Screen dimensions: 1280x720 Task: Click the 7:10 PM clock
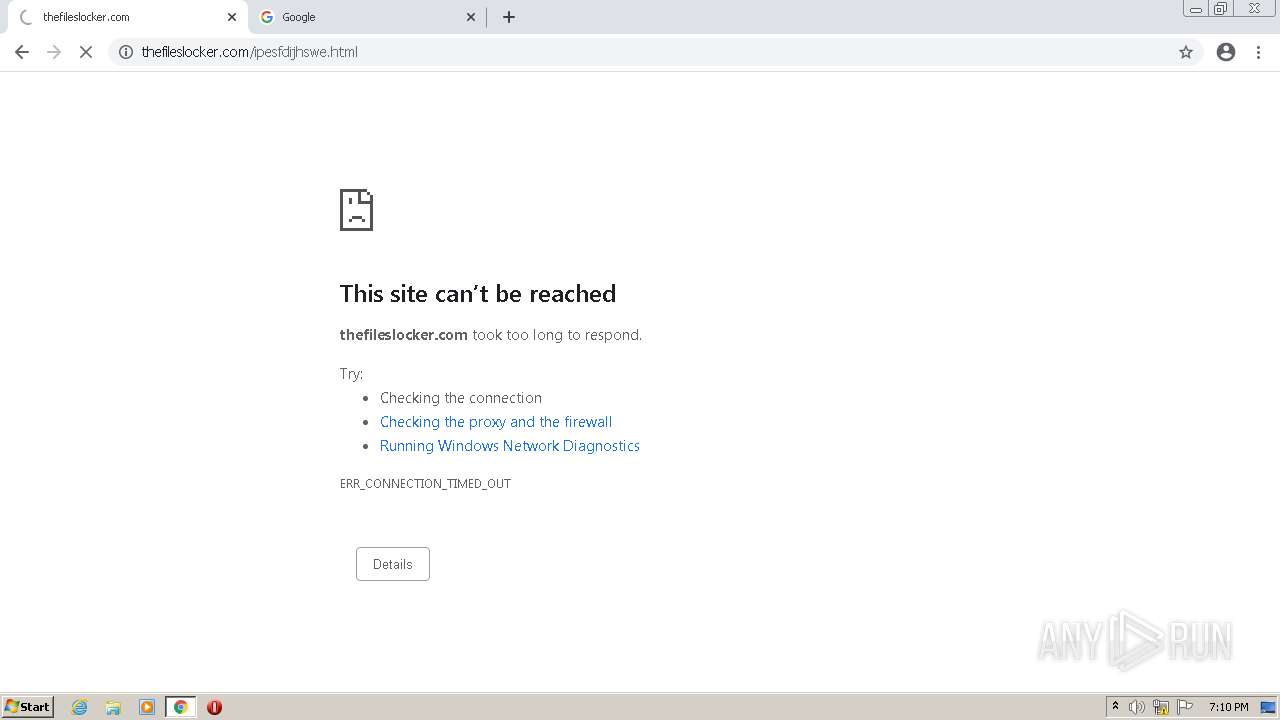click(x=1228, y=707)
